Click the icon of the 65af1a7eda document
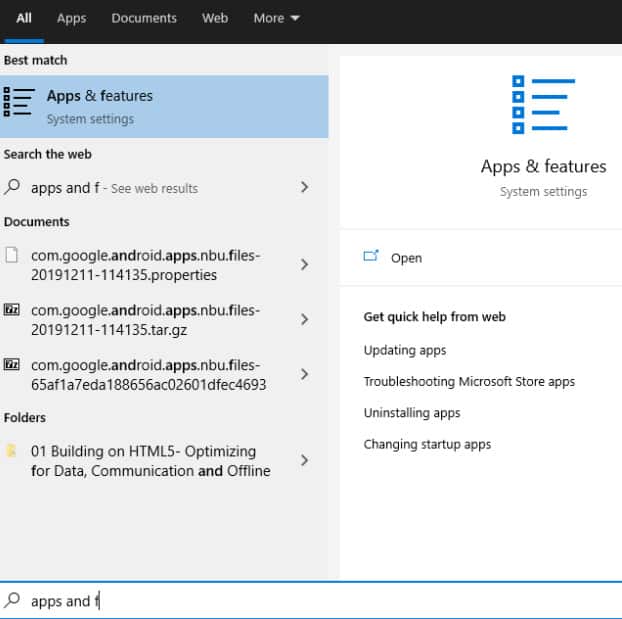The width and height of the screenshot is (622, 619). pyautogui.click(x=13, y=365)
